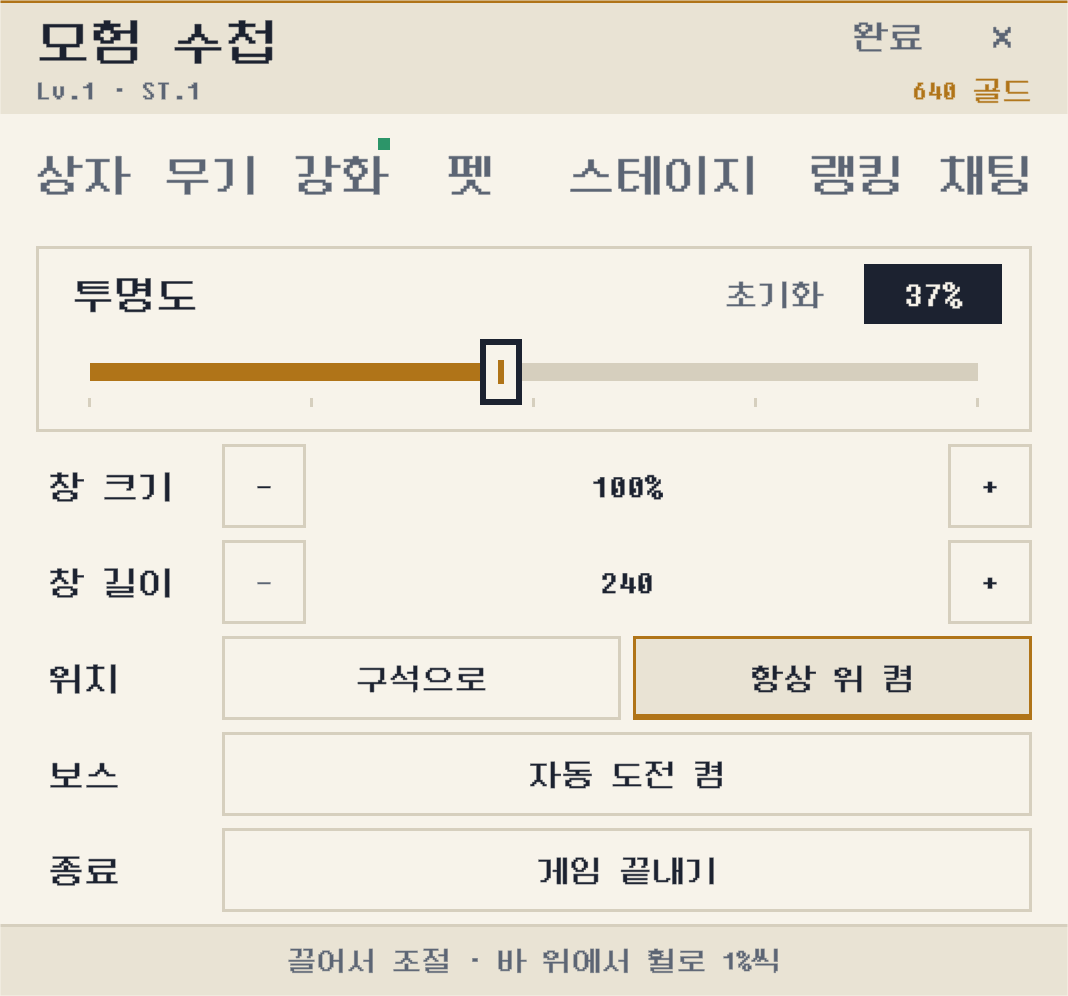
Task: Click the 완료 button in the header
Action: (x=888, y=37)
